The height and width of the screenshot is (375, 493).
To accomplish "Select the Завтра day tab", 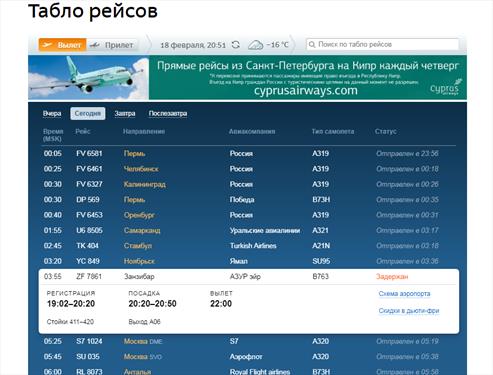I will (x=125, y=114).
